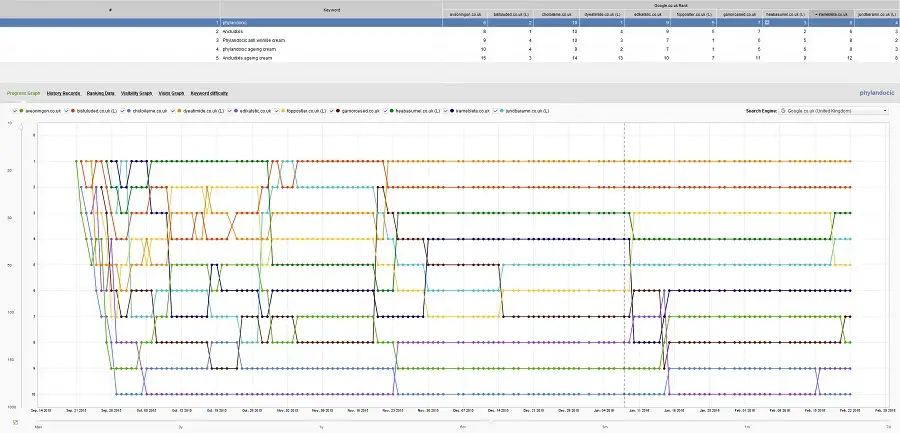
Task: Select the Phylandocic anti wrinkle cream row
Action: click(x=450, y=41)
